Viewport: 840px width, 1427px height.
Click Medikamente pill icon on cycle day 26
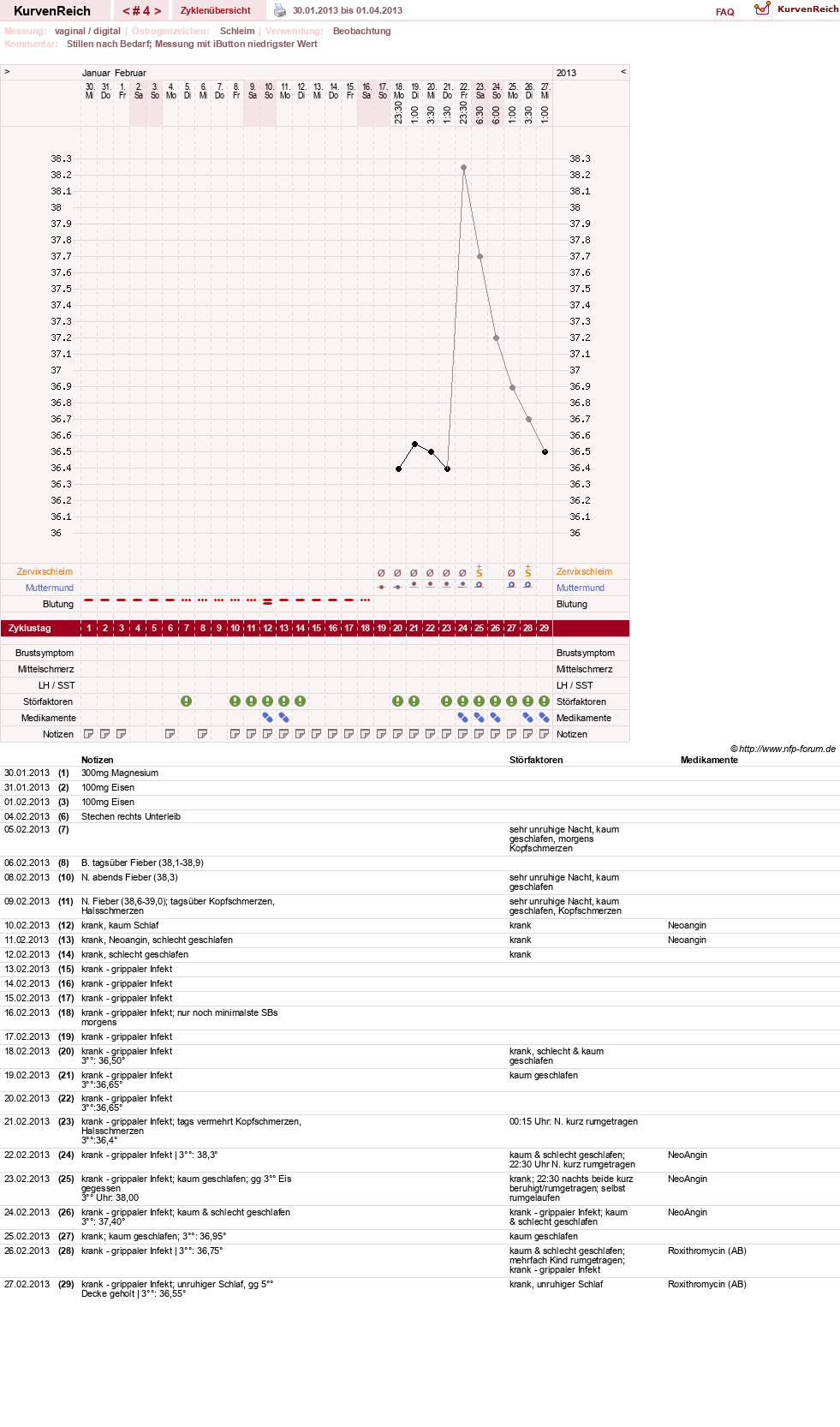coord(496,718)
